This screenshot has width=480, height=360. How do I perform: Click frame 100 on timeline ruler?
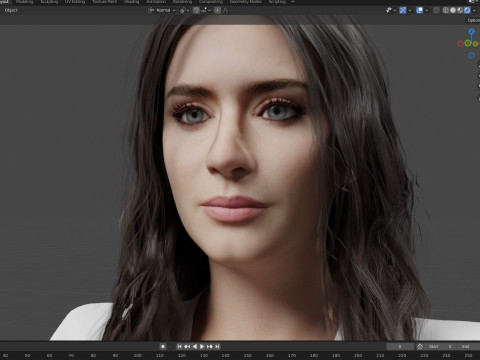[x=137, y=356]
